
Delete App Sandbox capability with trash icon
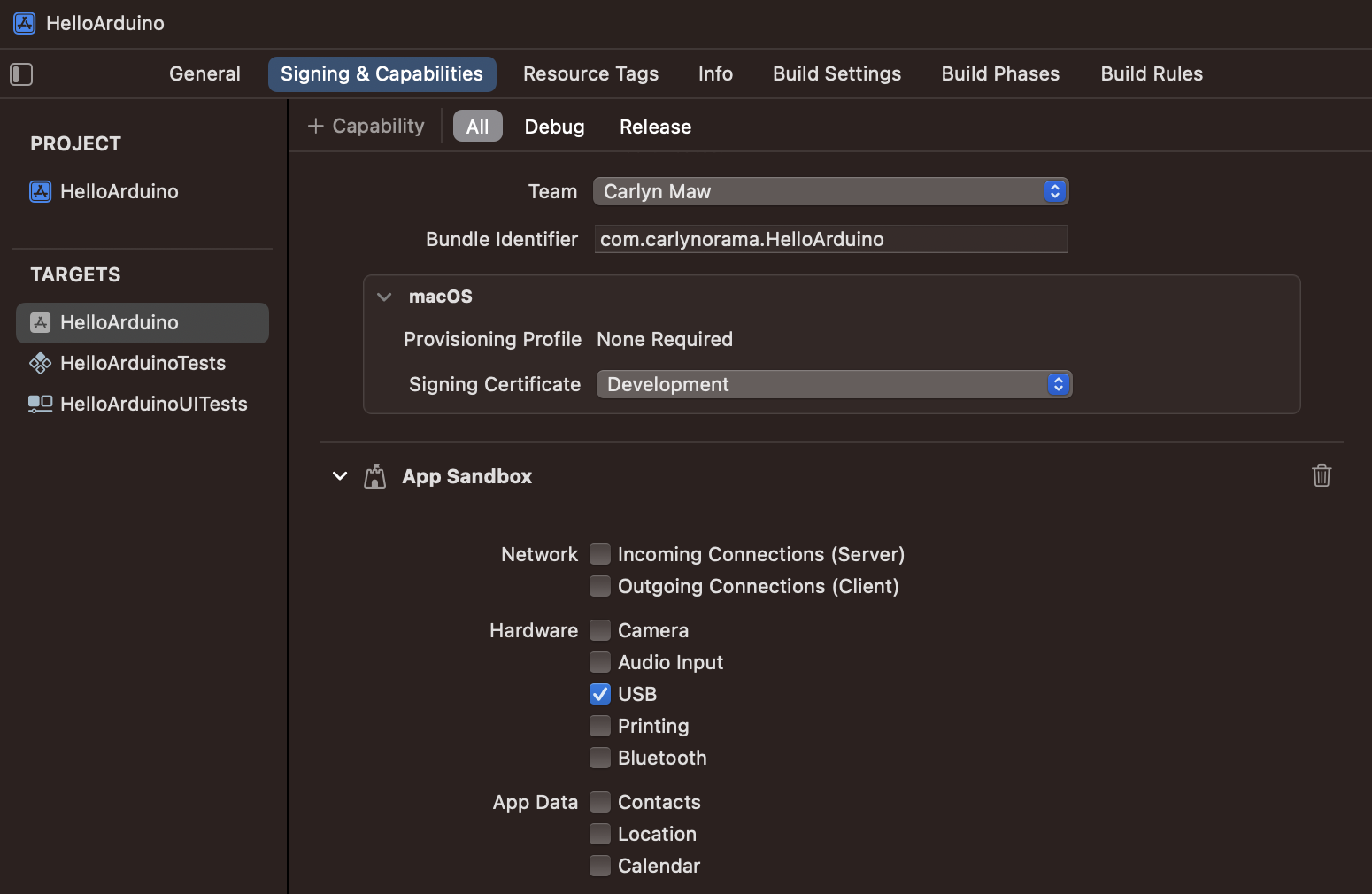tap(1322, 475)
